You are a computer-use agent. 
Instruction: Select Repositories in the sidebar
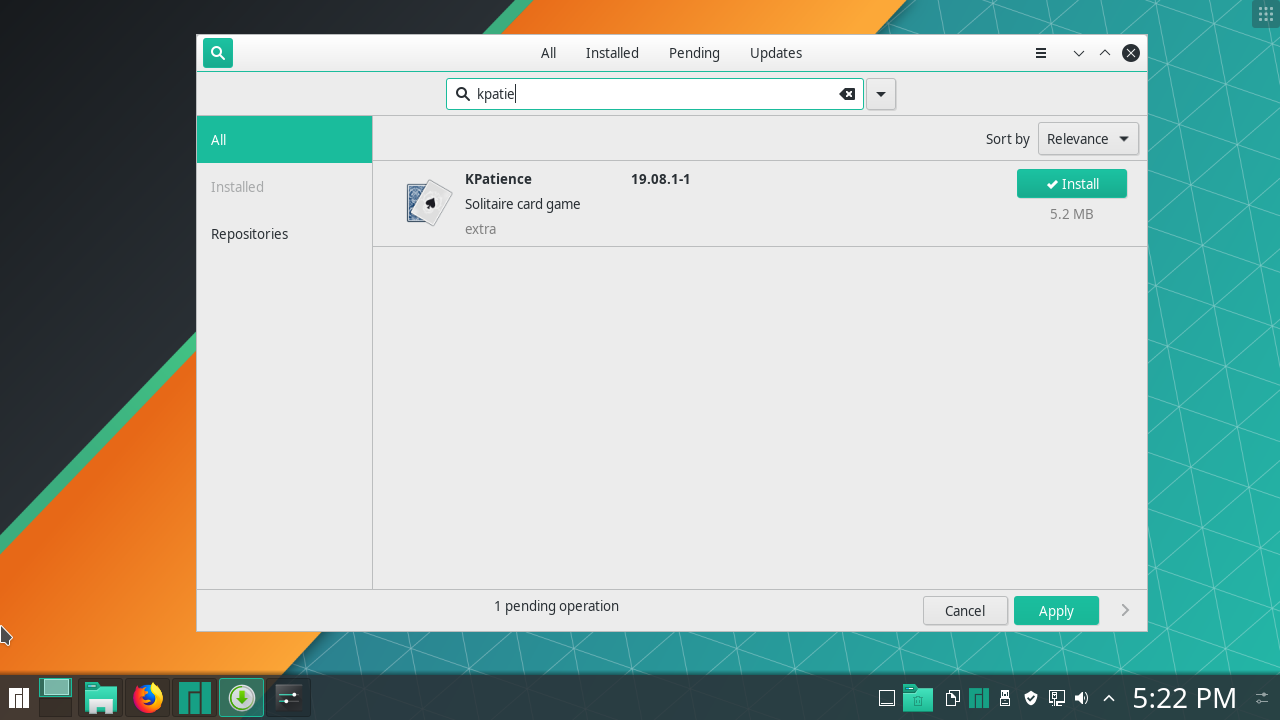pos(249,233)
